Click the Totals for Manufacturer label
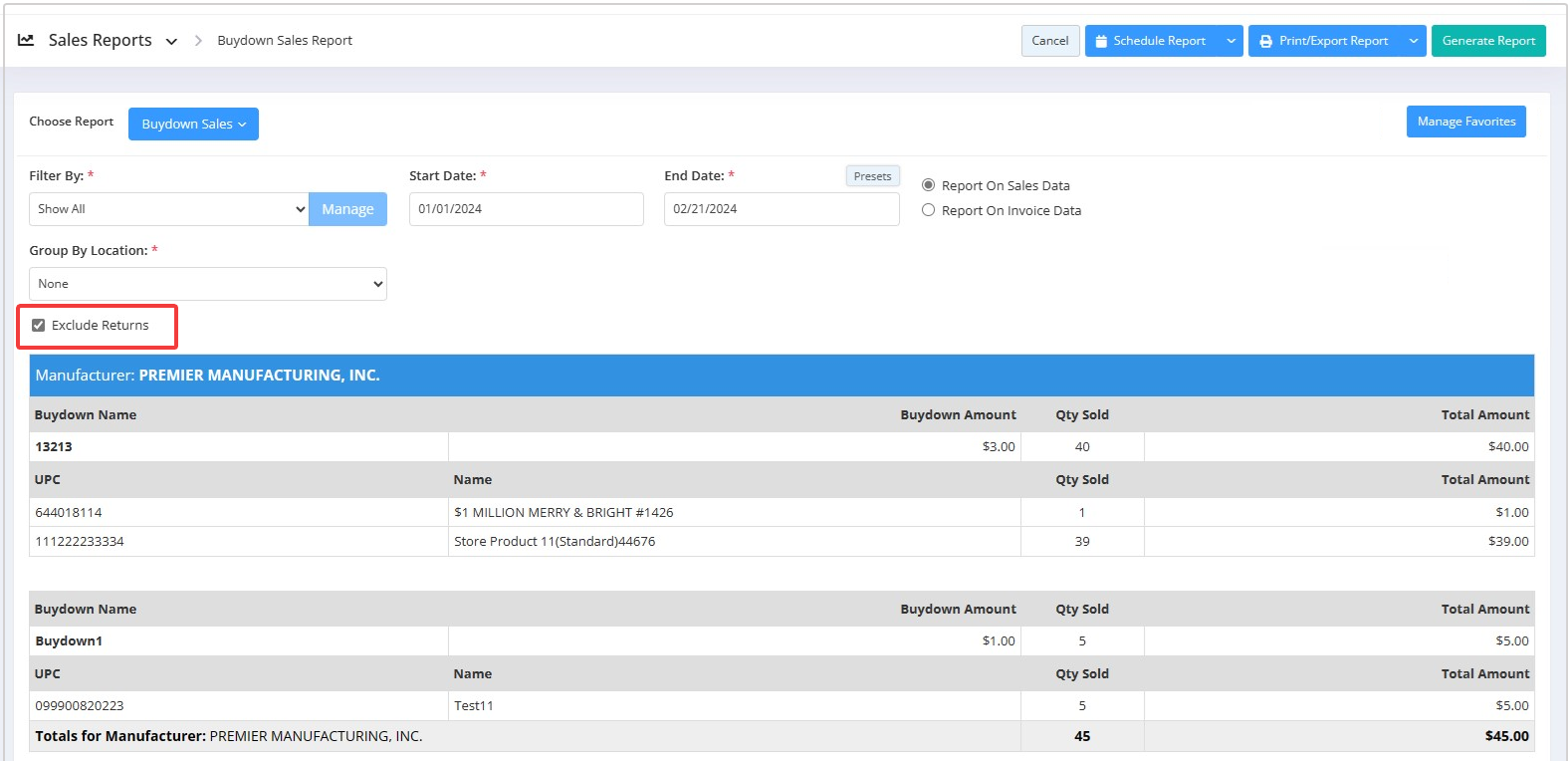The height and width of the screenshot is (761, 1568). (120, 737)
